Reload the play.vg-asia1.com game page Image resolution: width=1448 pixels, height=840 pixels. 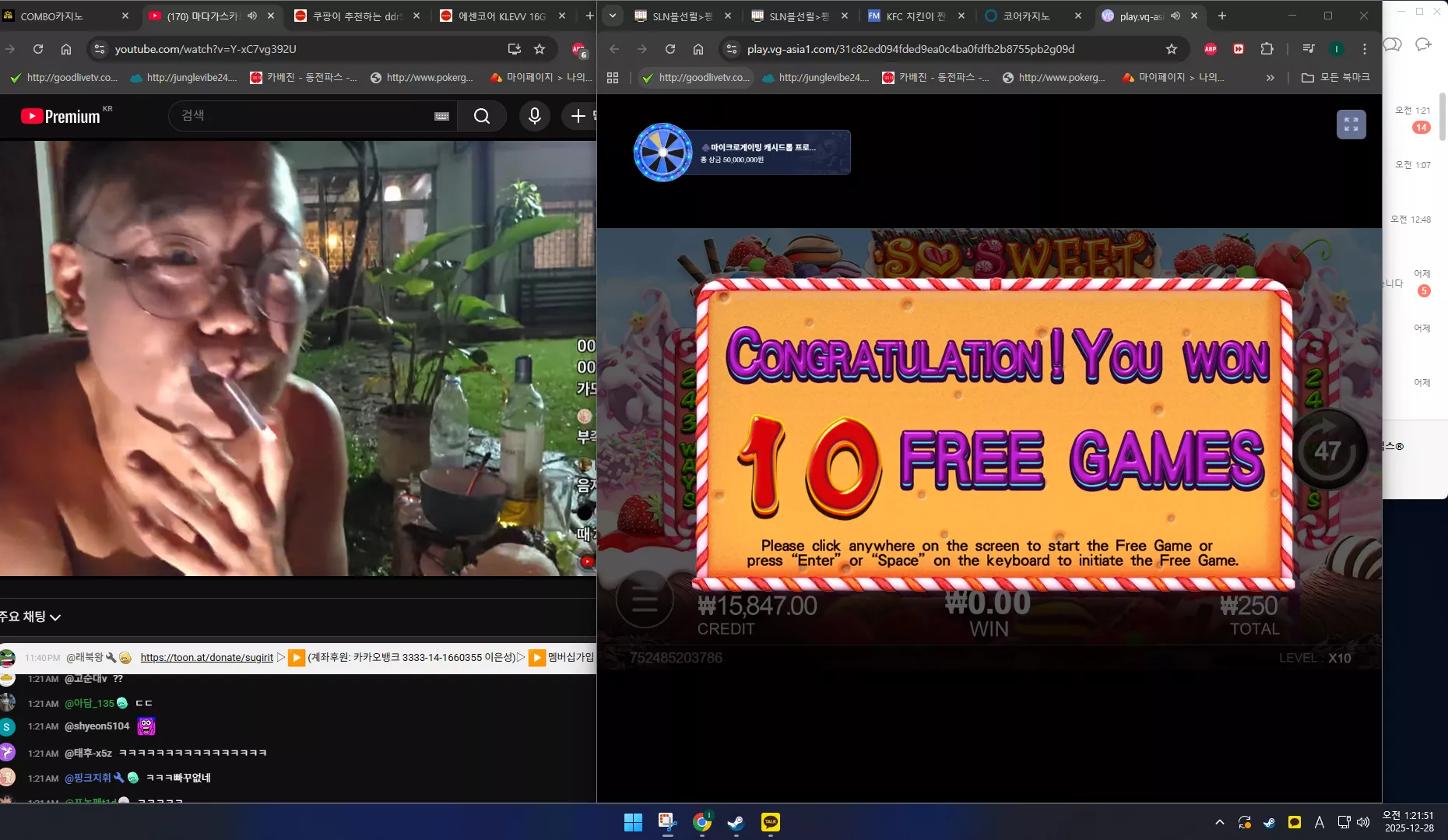coord(670,49)
